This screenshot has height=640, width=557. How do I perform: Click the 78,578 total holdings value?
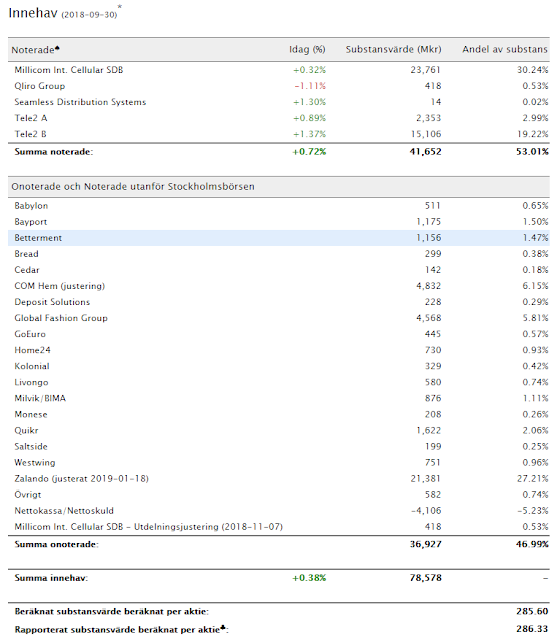pyautogui.click(x=426, y=578)
